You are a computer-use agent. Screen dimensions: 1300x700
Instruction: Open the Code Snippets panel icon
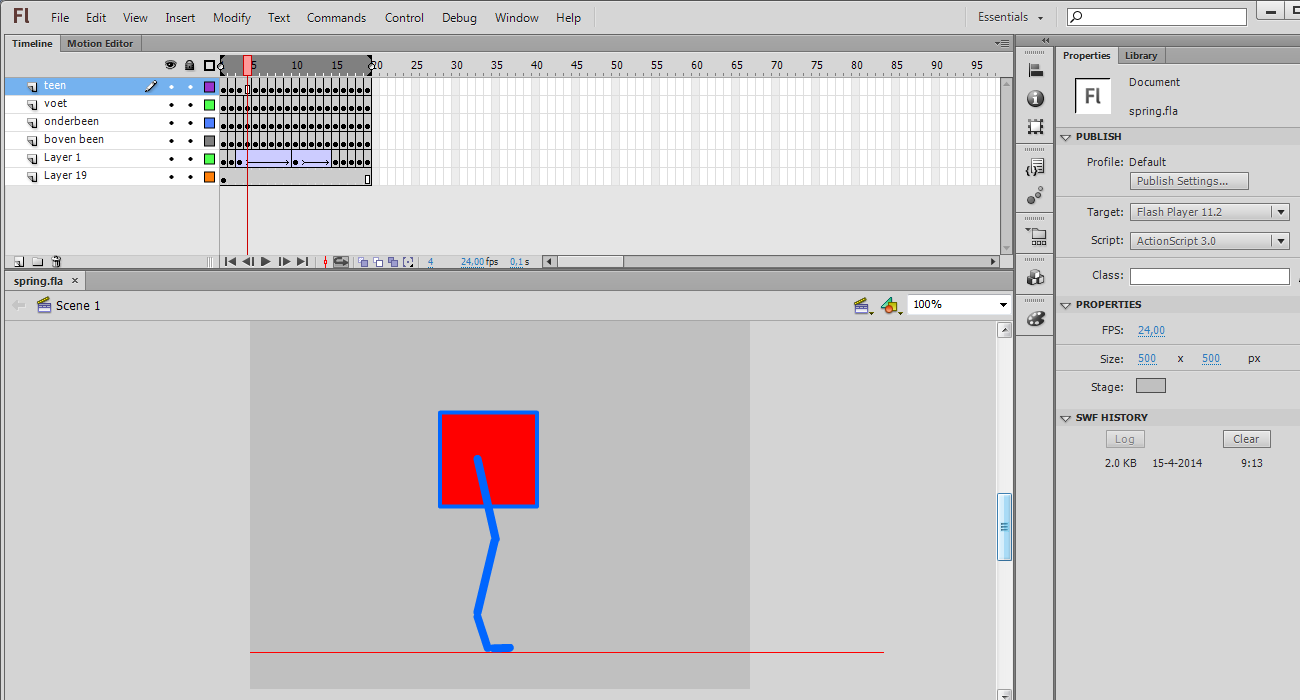click(1035, 167)
